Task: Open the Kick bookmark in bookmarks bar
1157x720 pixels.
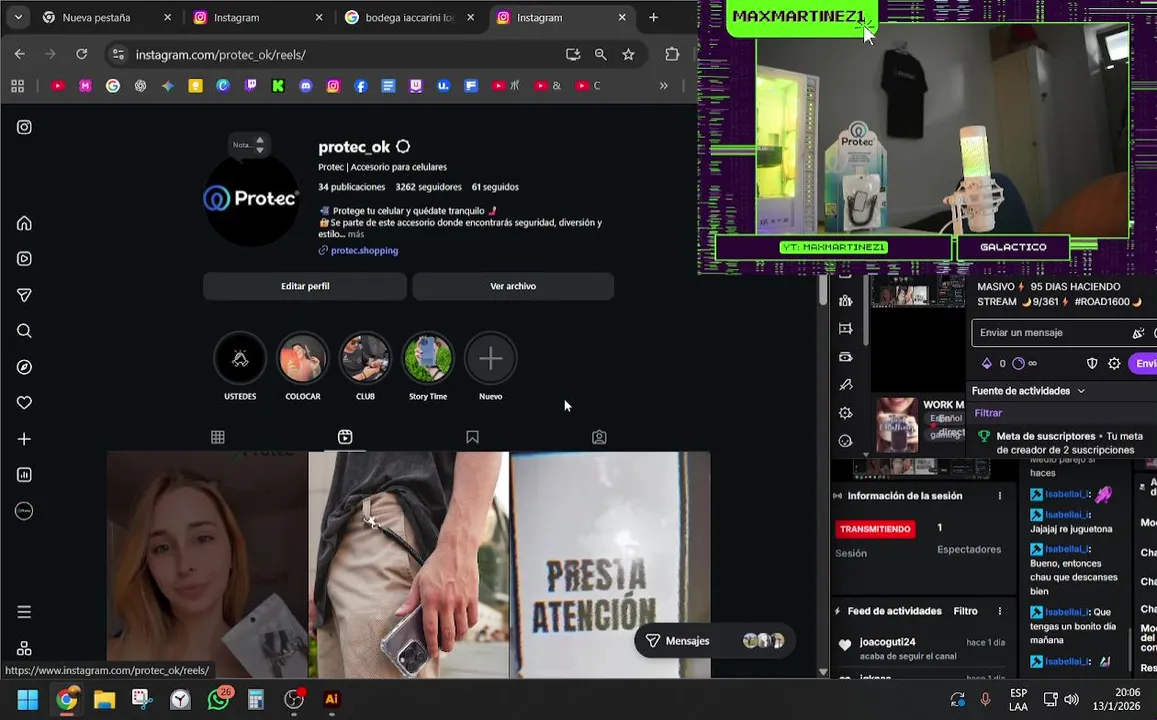Action: click(x=278, y=86)
